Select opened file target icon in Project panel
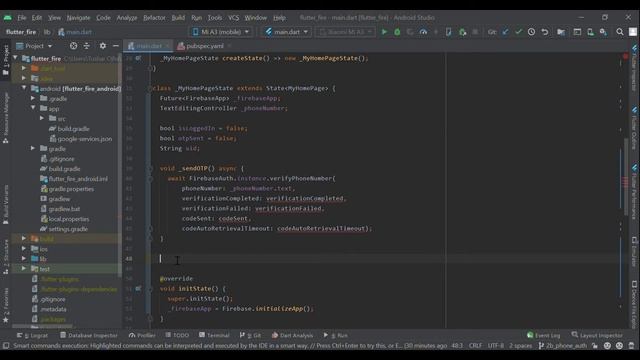The width and height of the screenshot is (640, 360). point(73,46)
